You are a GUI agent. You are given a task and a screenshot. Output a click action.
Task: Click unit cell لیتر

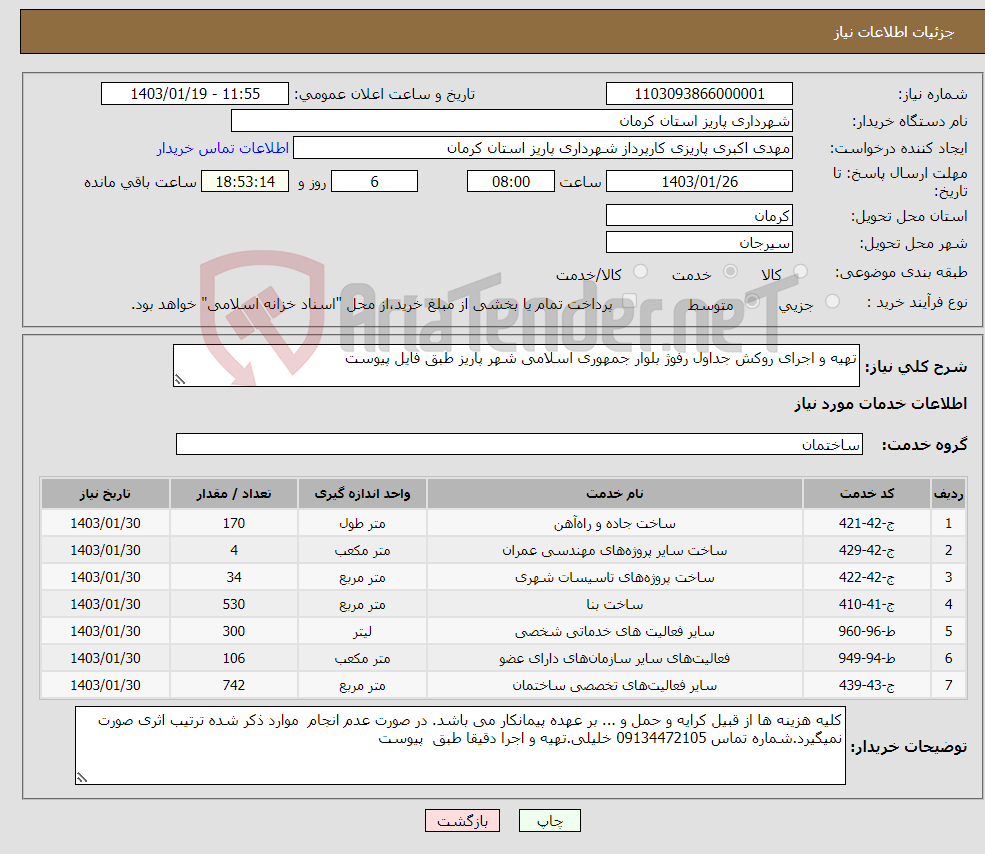coord(362,632)
